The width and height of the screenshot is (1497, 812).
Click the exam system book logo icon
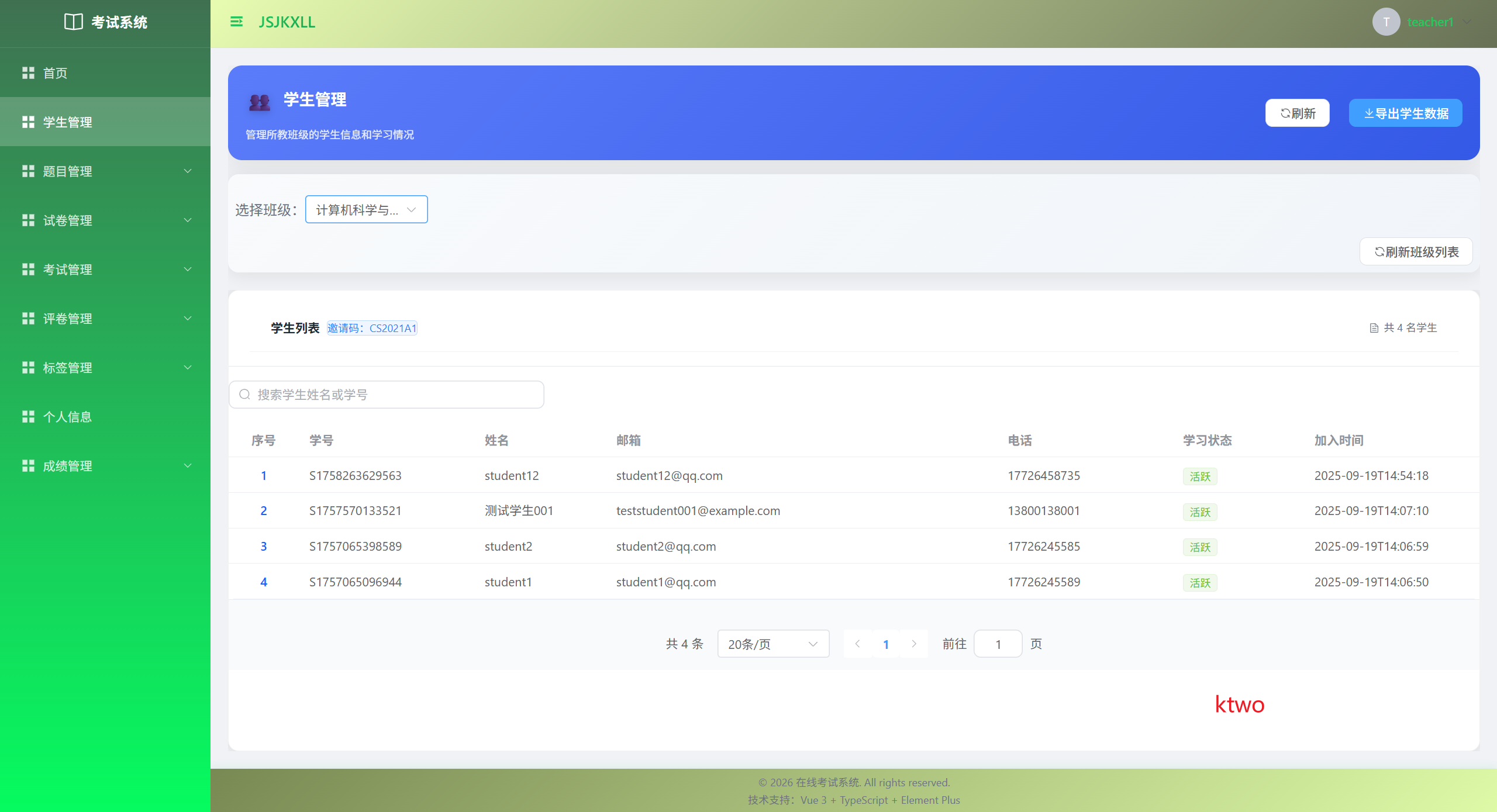click(73, 22)
